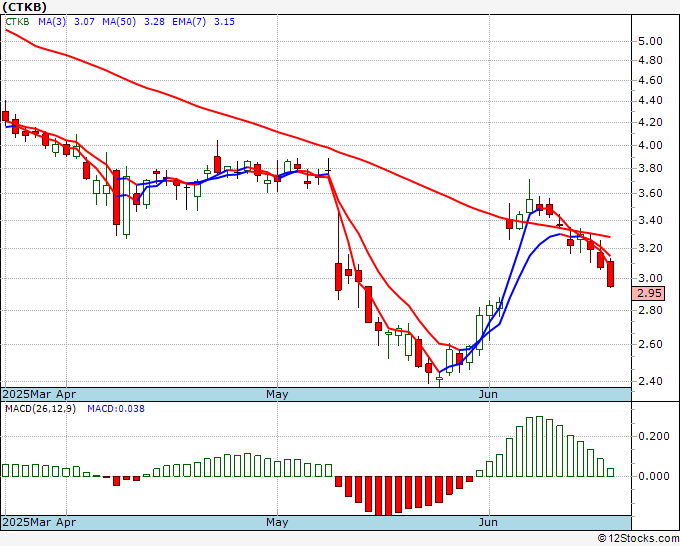Click the May label on MACD axis
680x546 pixels.
[x=277, y=522]
